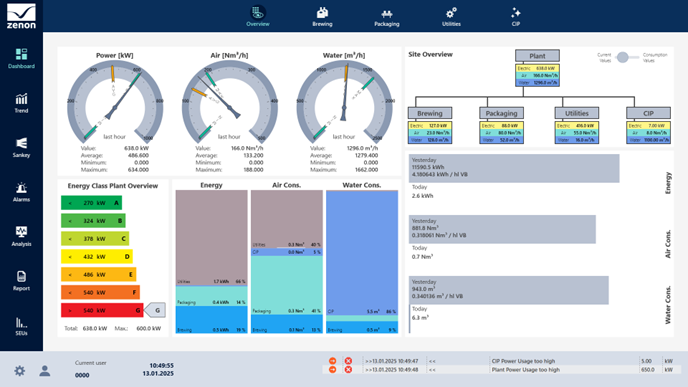The width and height of the screenshot is (688, 387).
Task: Switch to the Packaging tab
Action: pyautogui.click(x=387, y=17)
